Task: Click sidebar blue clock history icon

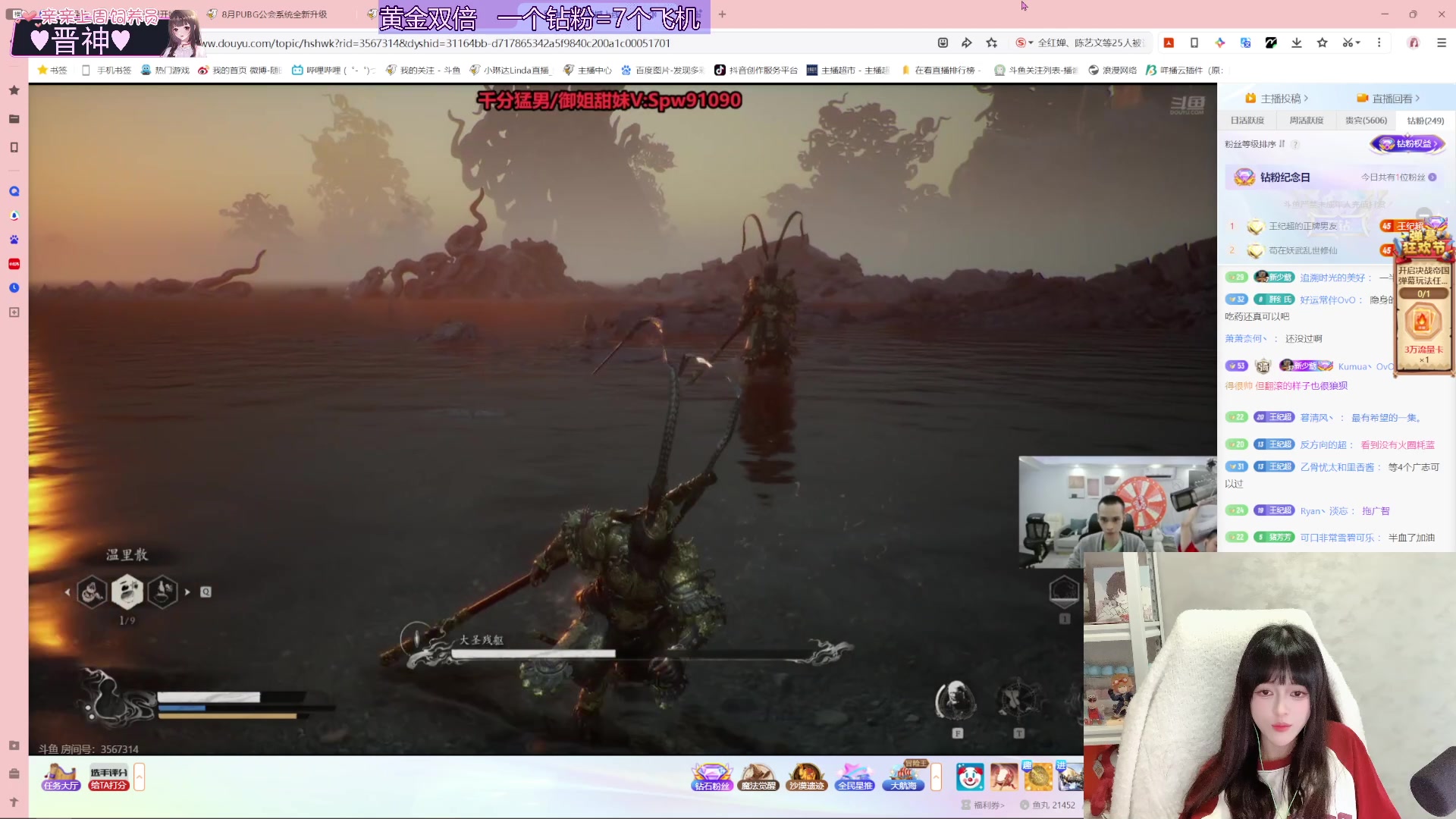Action: click(14, 288)
